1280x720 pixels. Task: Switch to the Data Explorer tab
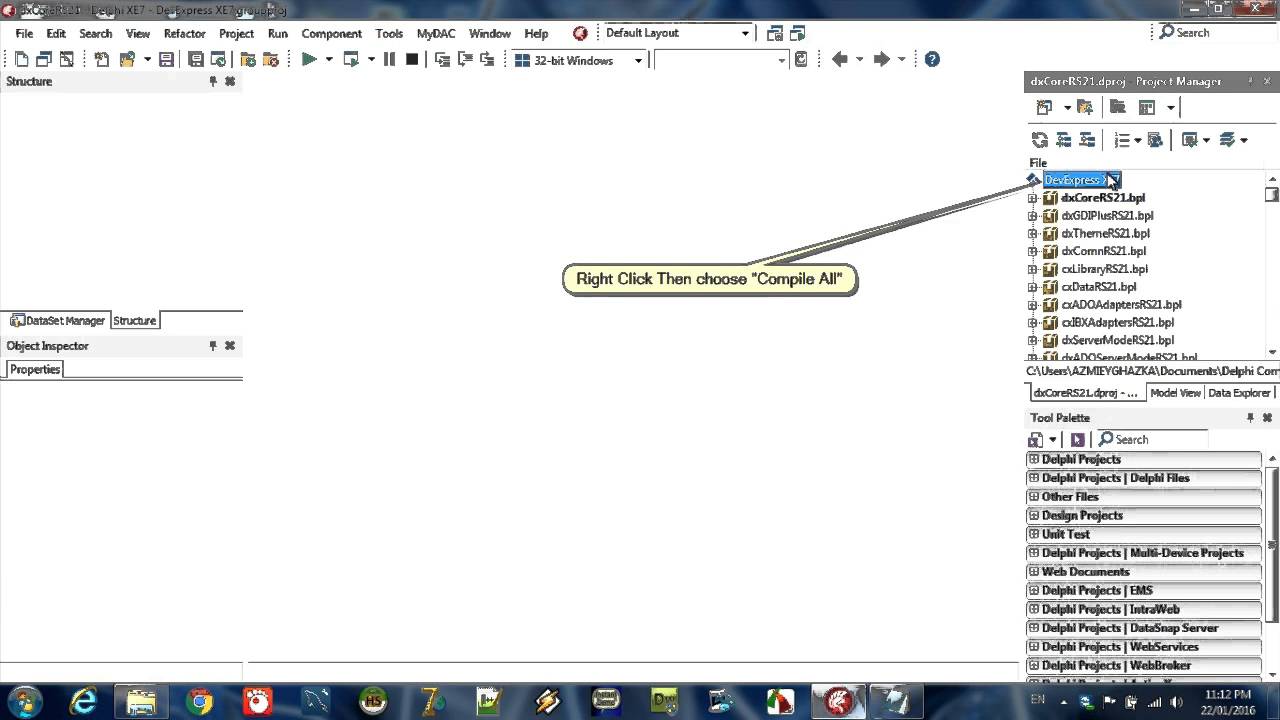click(1239, 393)
